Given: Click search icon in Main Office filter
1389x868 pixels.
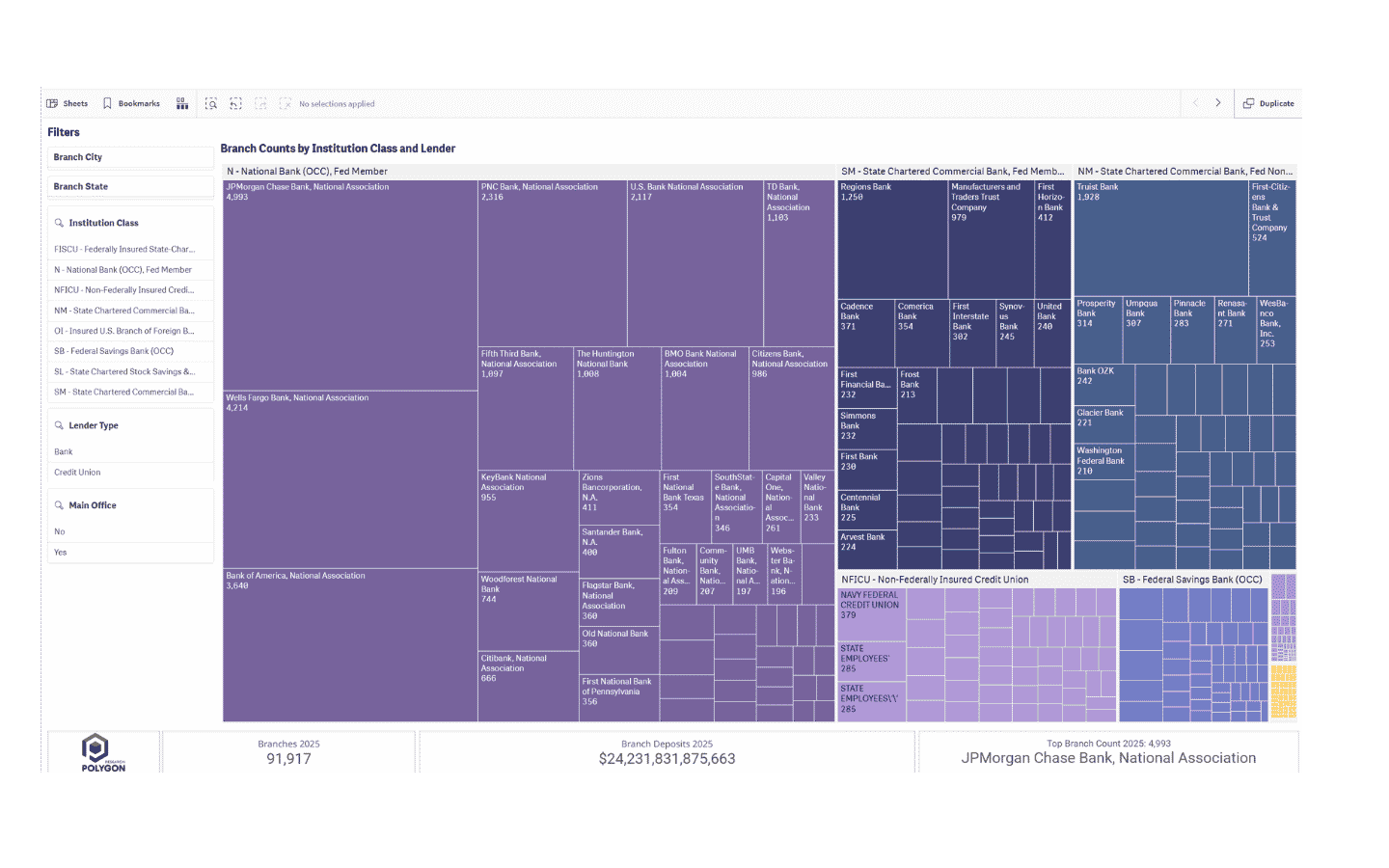Looking at the screenshot, I should [59, 505].
